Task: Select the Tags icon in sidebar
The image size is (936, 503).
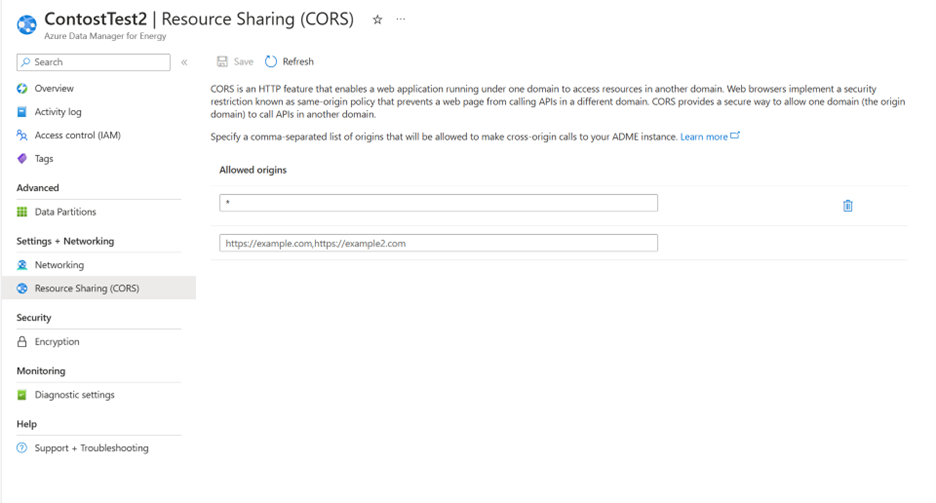Action: [x=22, y=158]
